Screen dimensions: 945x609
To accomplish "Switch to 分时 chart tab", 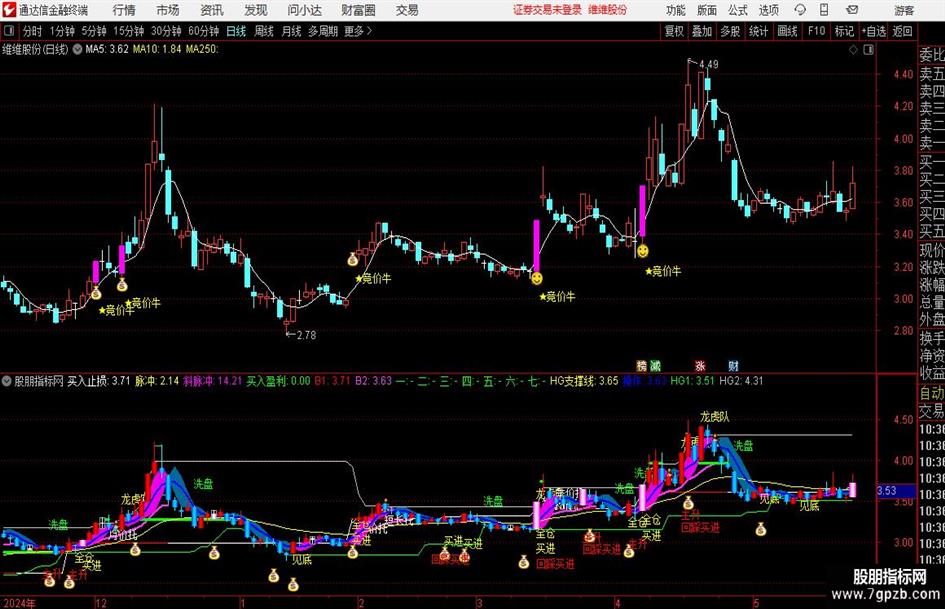I will pyautogui.click(x=32, y=31).
